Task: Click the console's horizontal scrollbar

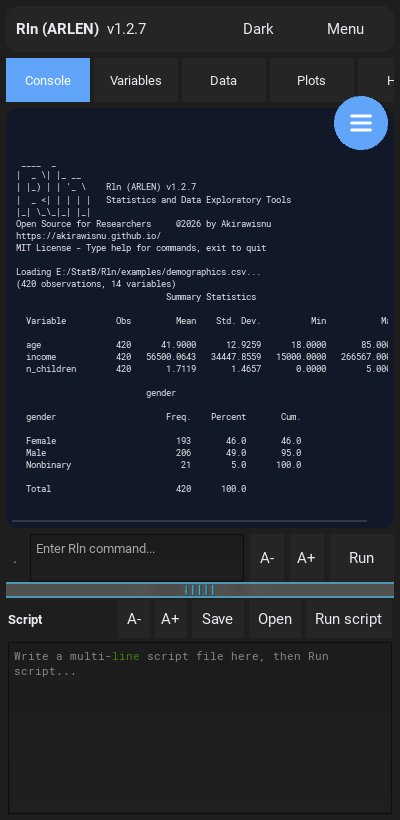Action: (x=189, y=521)
